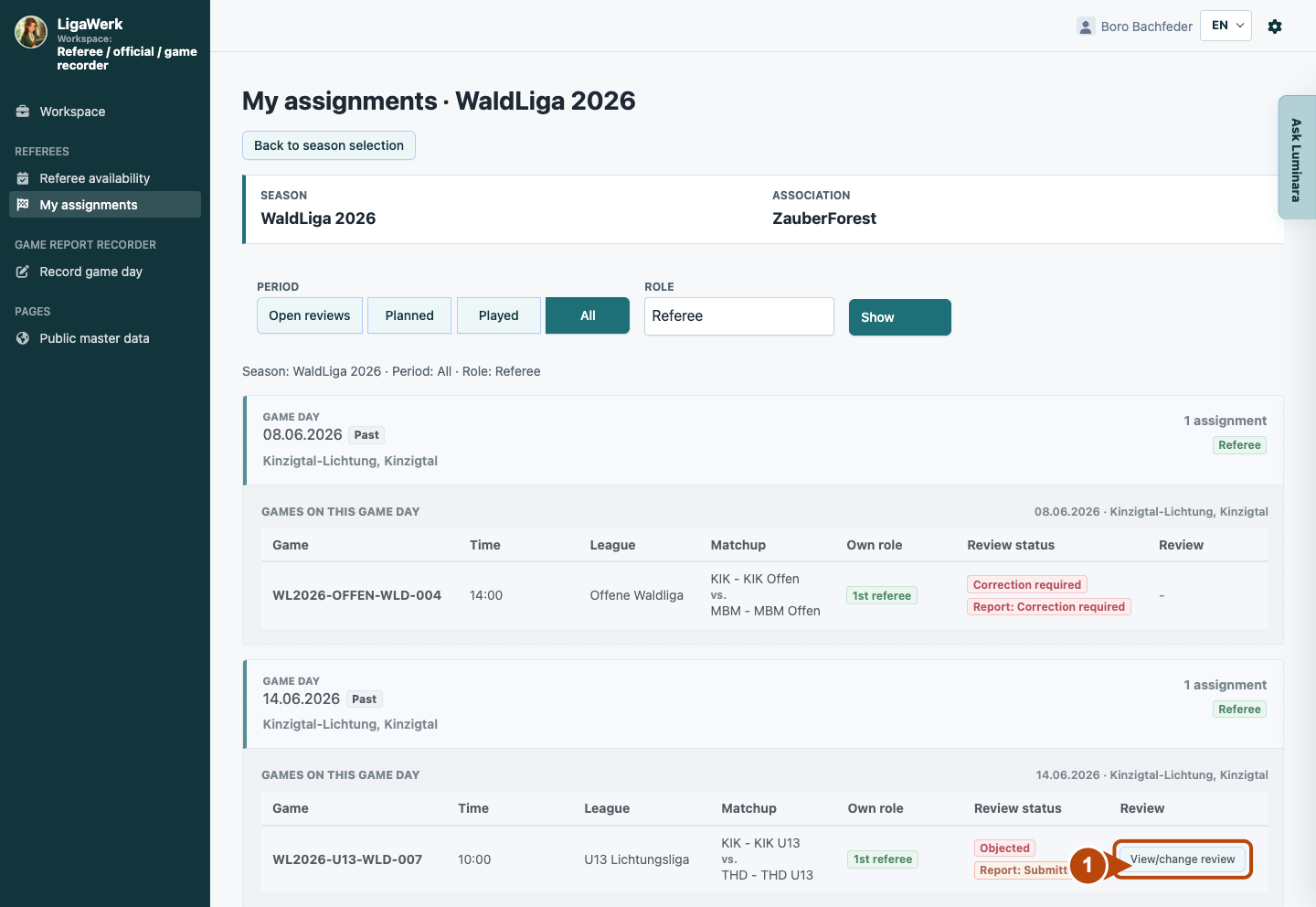Viewport: 1316px width, 907px height.
Task: Go to Referee availability page
Action: coord(105,178)
